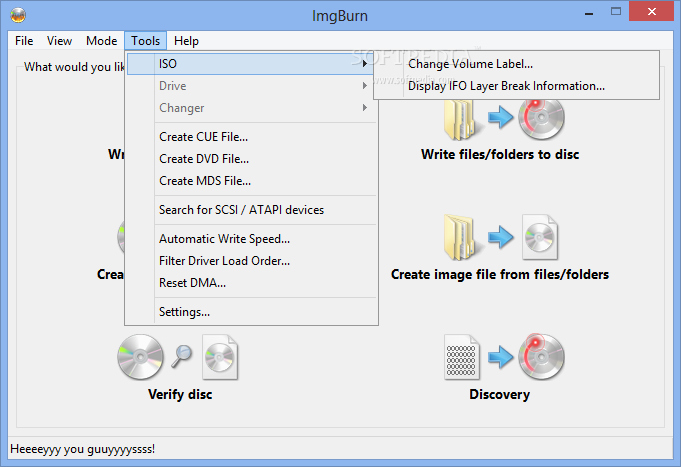Click status bar text Heeeeyyy you guuyyyyssss!
This screenshot has width=681, height=467.
coord(83,449)
